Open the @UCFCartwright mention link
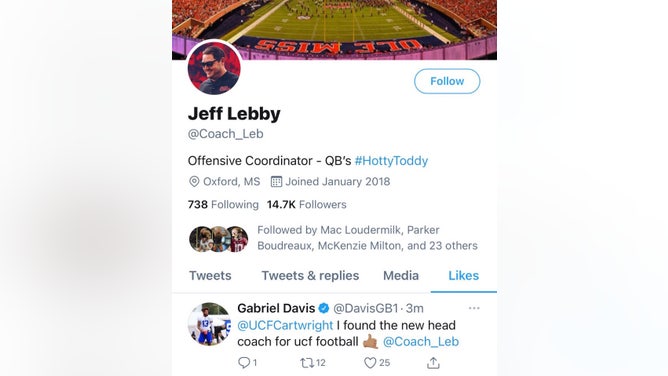Image resolution: width=668 pixels, height=376 pixels. click(285, 325)
